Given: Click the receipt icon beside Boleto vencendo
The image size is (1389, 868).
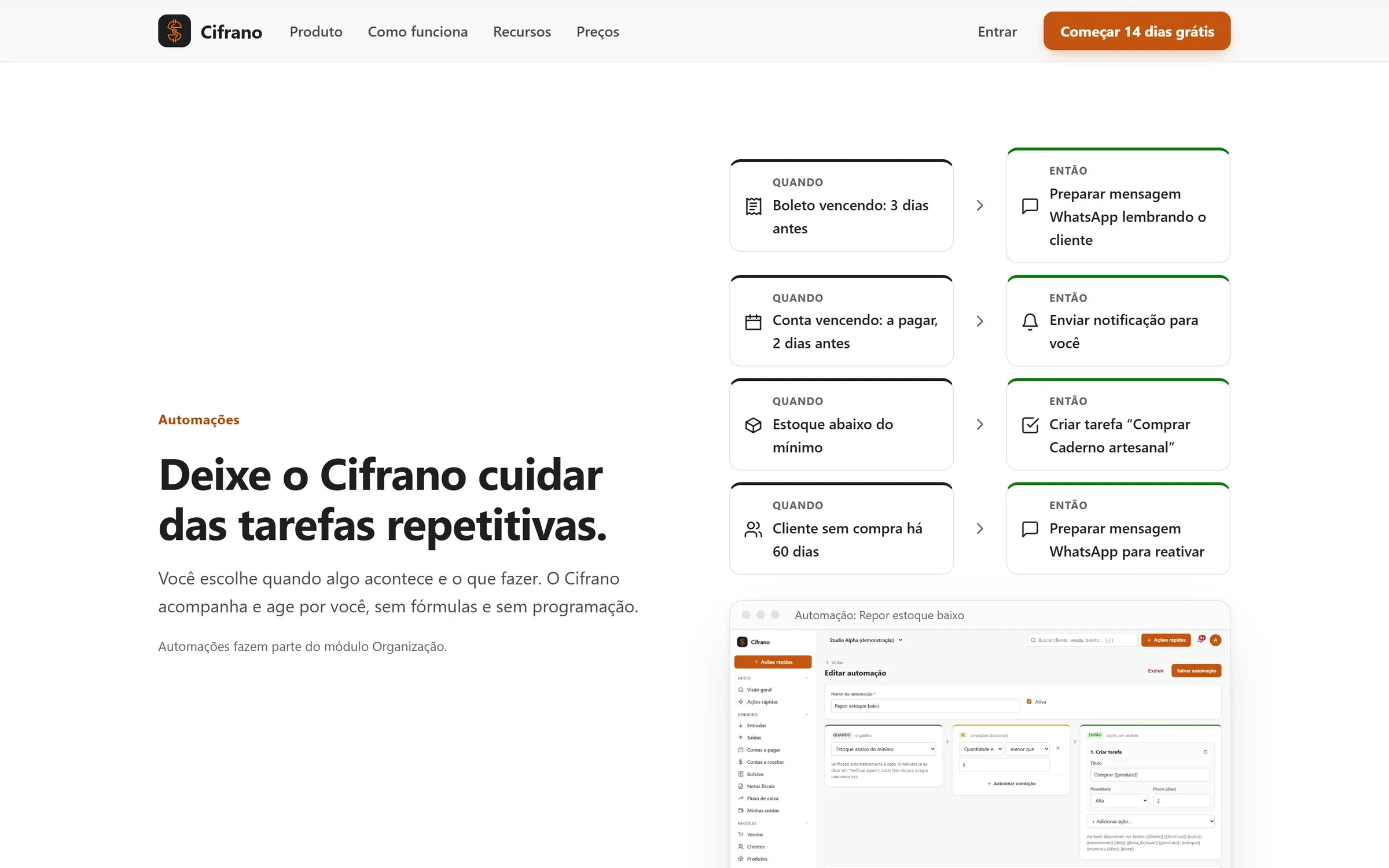Looking at the screenshot, I should tap(753, 206).
